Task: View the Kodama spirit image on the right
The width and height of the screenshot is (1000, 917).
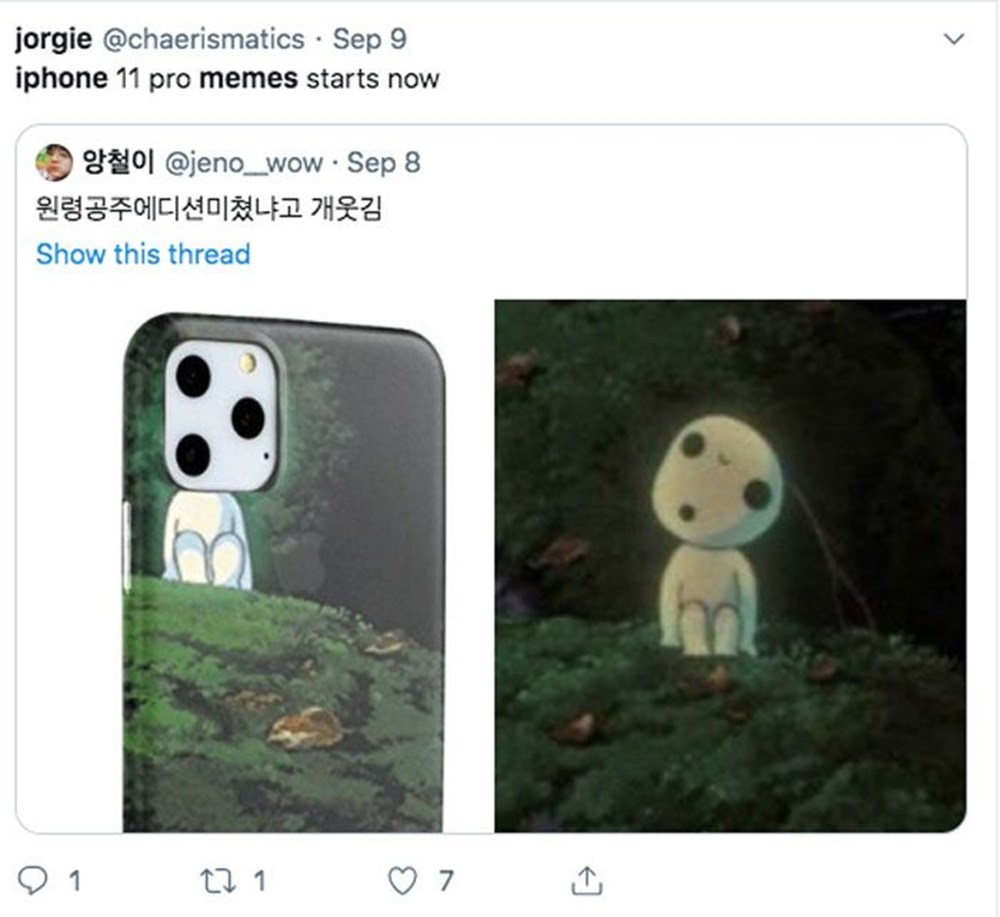Action: click(730, 565)
